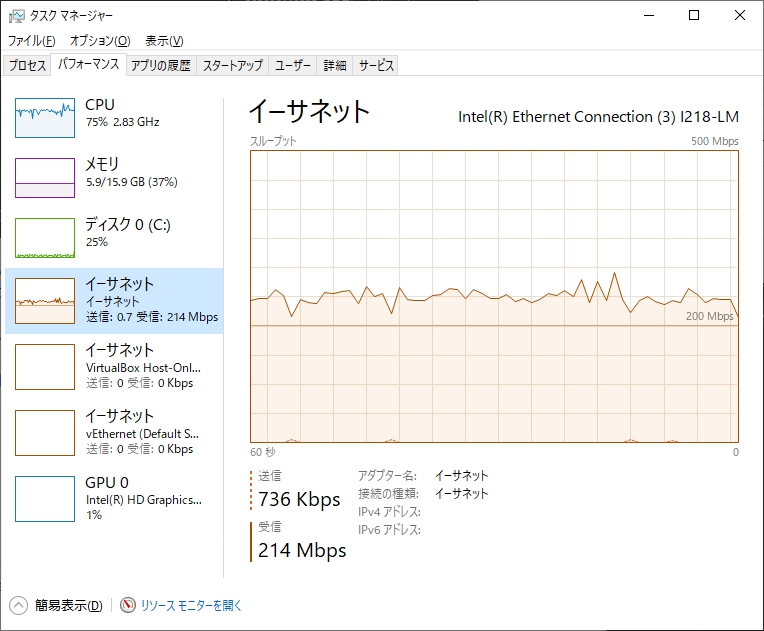This screenshot has height=631, width=764.
Task: Select the メモリ graph thumbnail
Action: click(45, 178)
